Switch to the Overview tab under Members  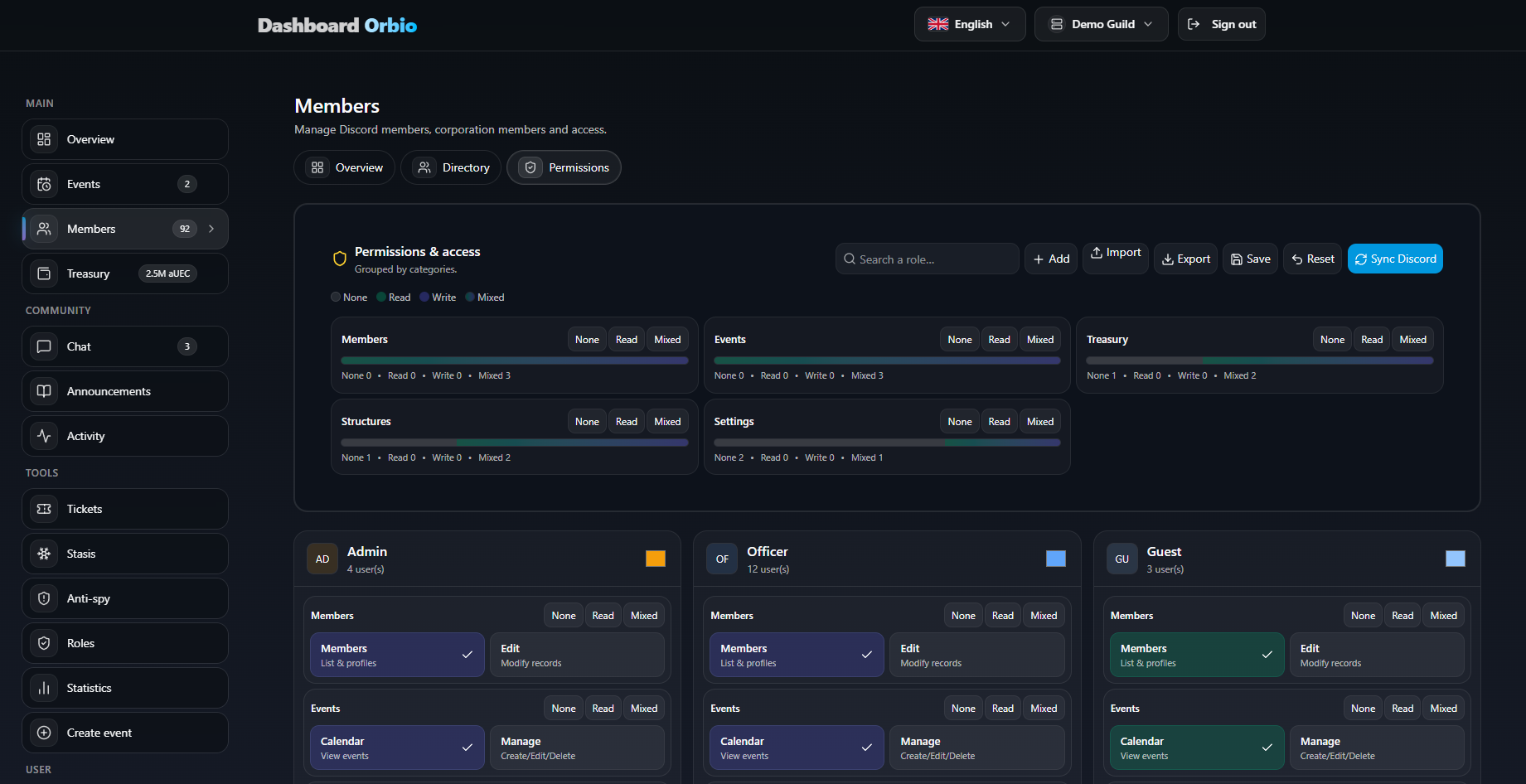tap(345, 167)
